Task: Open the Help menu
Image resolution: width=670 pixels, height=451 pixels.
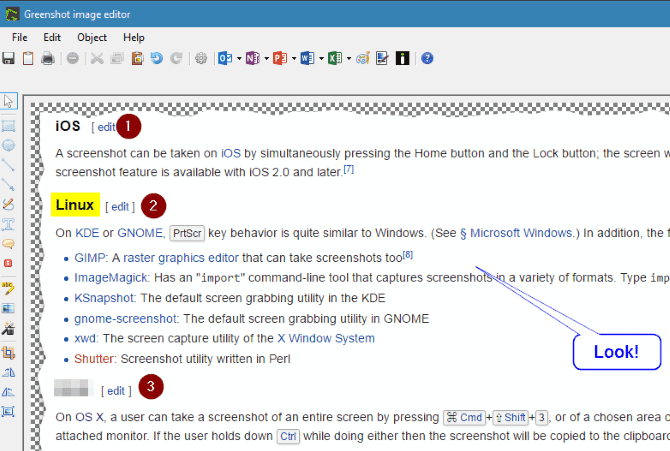Action: pyautogui.click(x=134, y=38)
